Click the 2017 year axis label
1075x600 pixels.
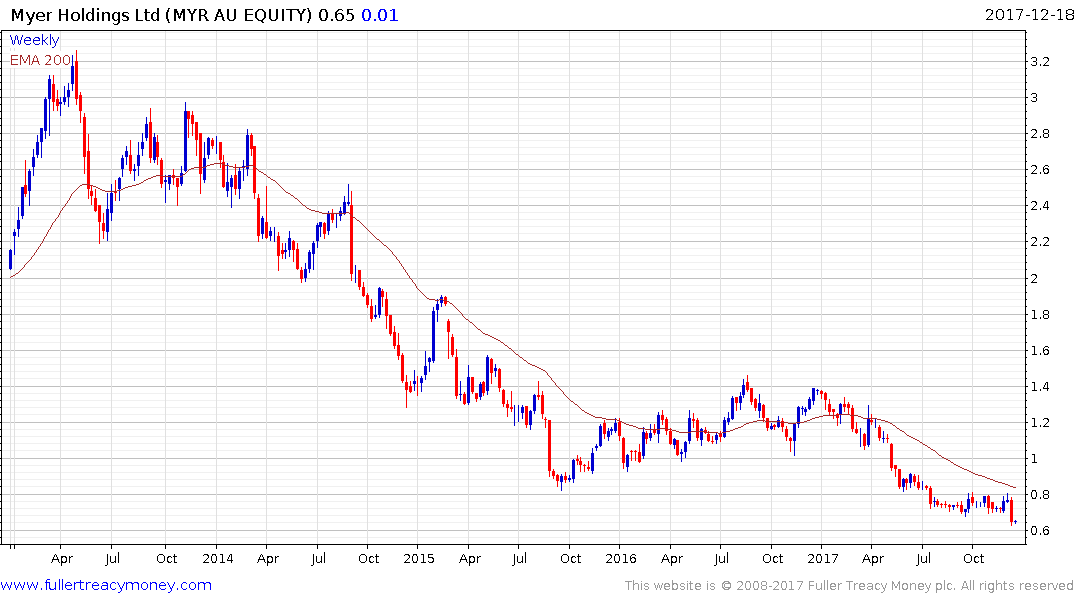click(x=823, y=558)
